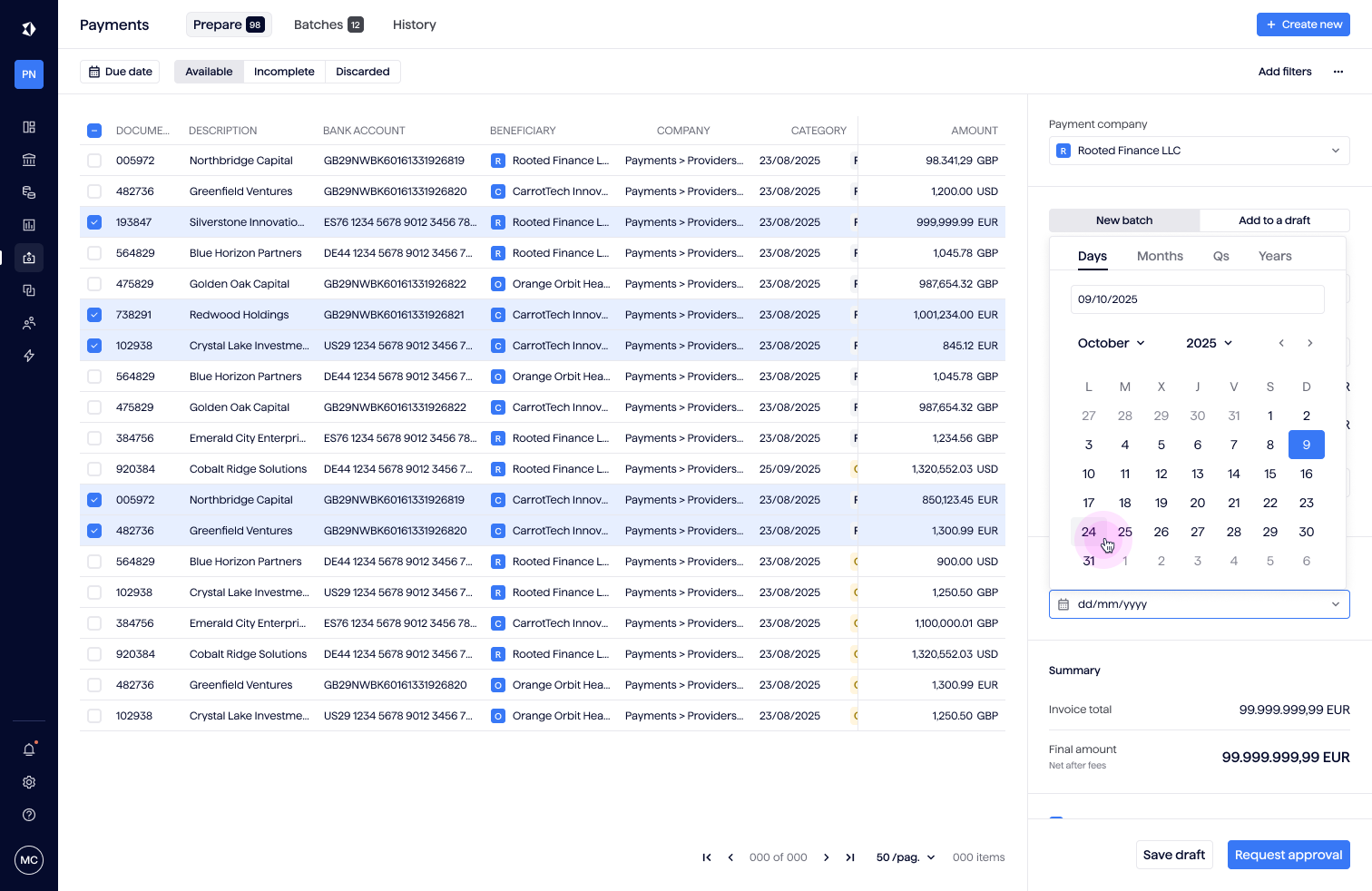The height and width of the screenshot is (891, 1372).
Task: Click the bar chart reports sidebar icon
Action: tap(29, 225)
